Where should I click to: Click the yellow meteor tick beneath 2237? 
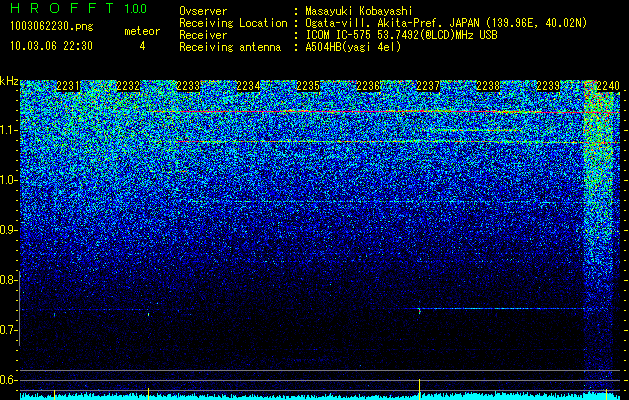[x=420, y=389]
